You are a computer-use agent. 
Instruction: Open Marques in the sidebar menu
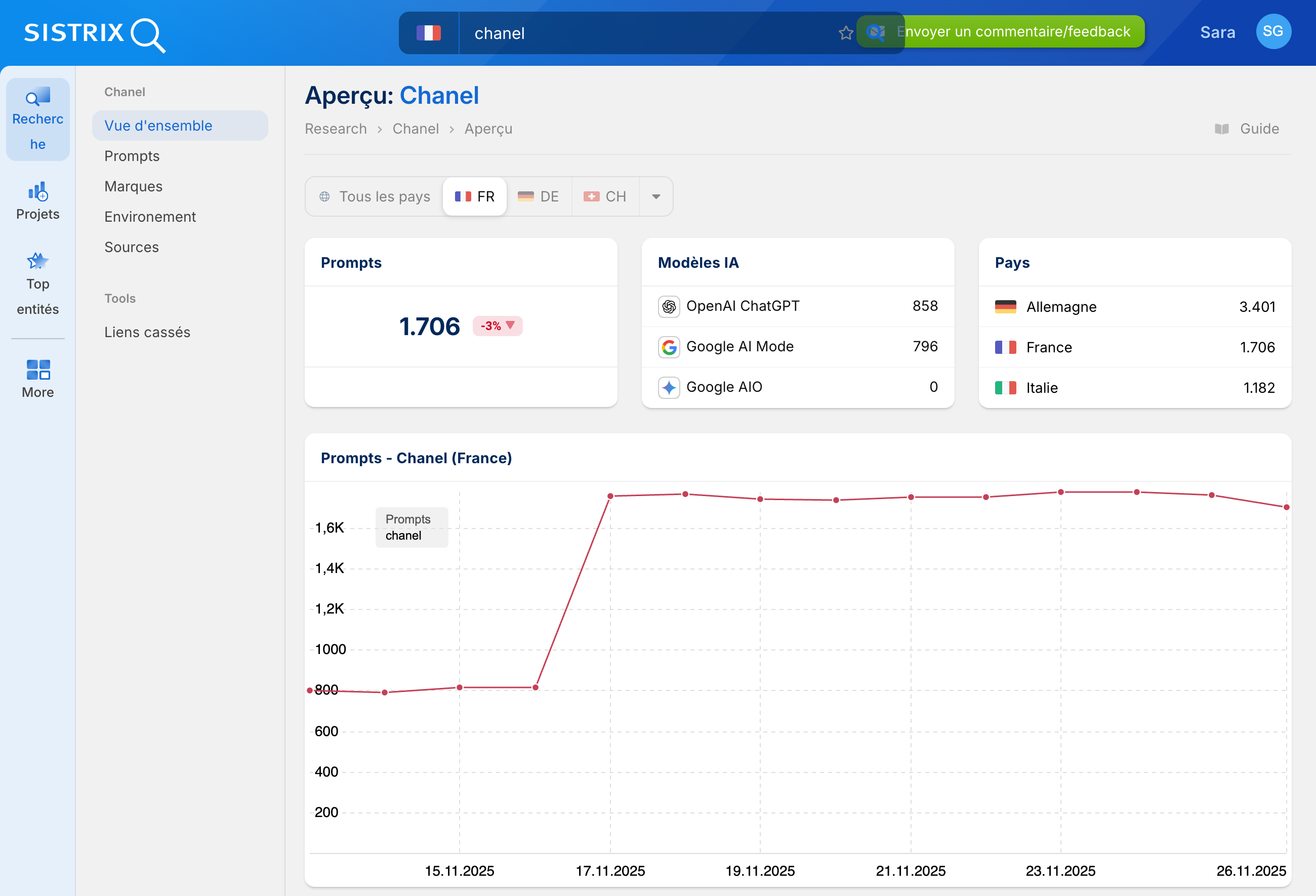(133, 186)
